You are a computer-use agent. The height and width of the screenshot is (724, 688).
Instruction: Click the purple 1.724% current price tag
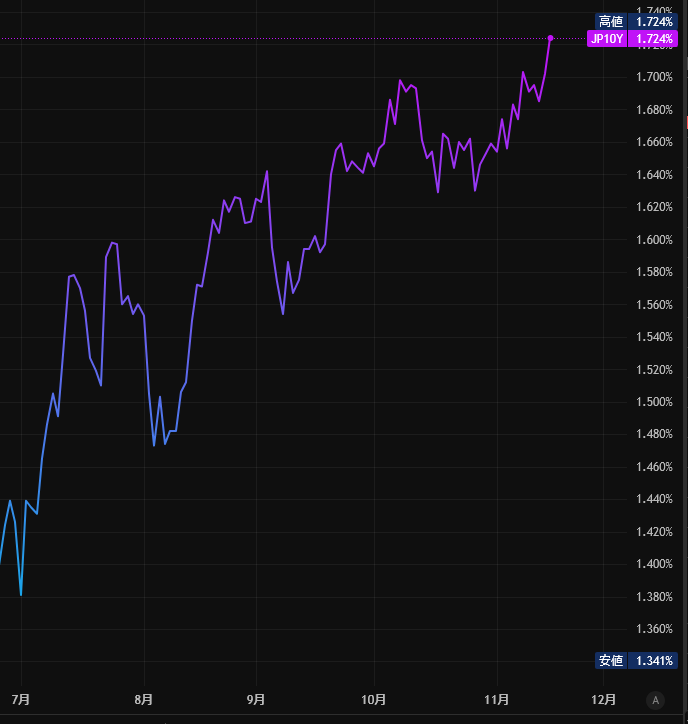coord(654,39)
